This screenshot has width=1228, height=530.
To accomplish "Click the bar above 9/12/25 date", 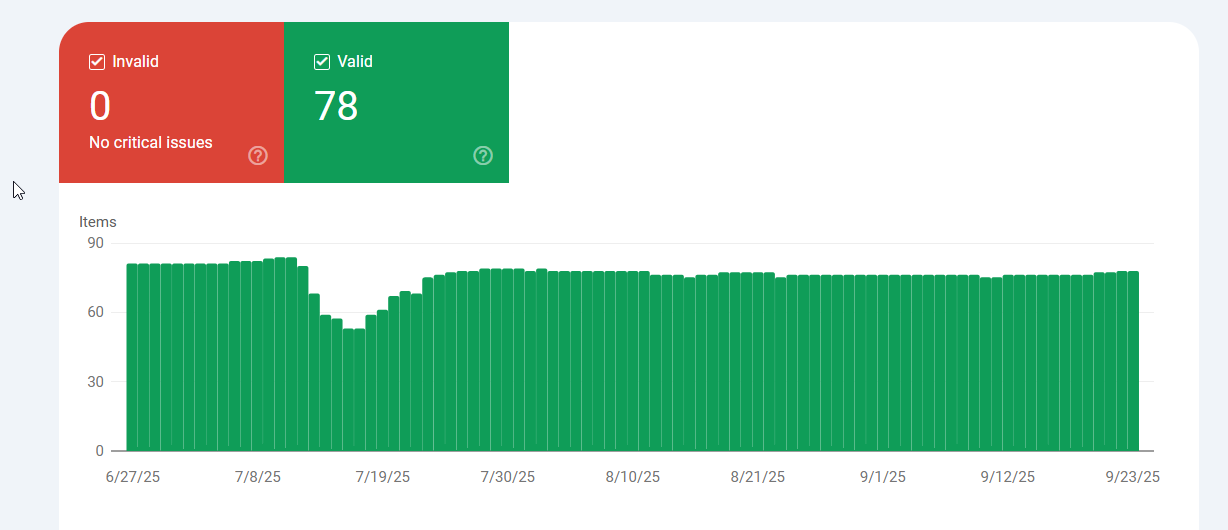I will (x=1008, y=363).
